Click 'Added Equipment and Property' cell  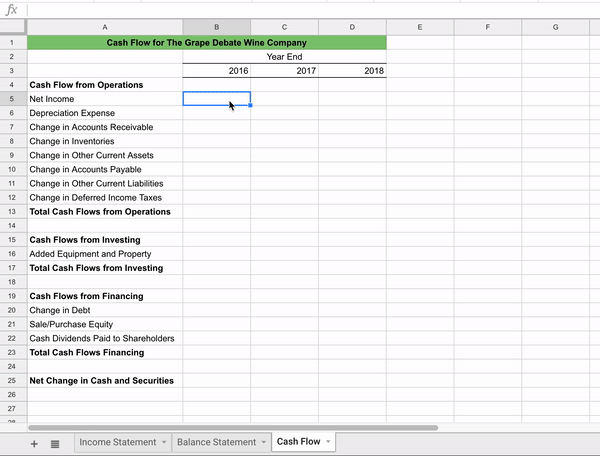pyautogui.click(x=105, y=254)
